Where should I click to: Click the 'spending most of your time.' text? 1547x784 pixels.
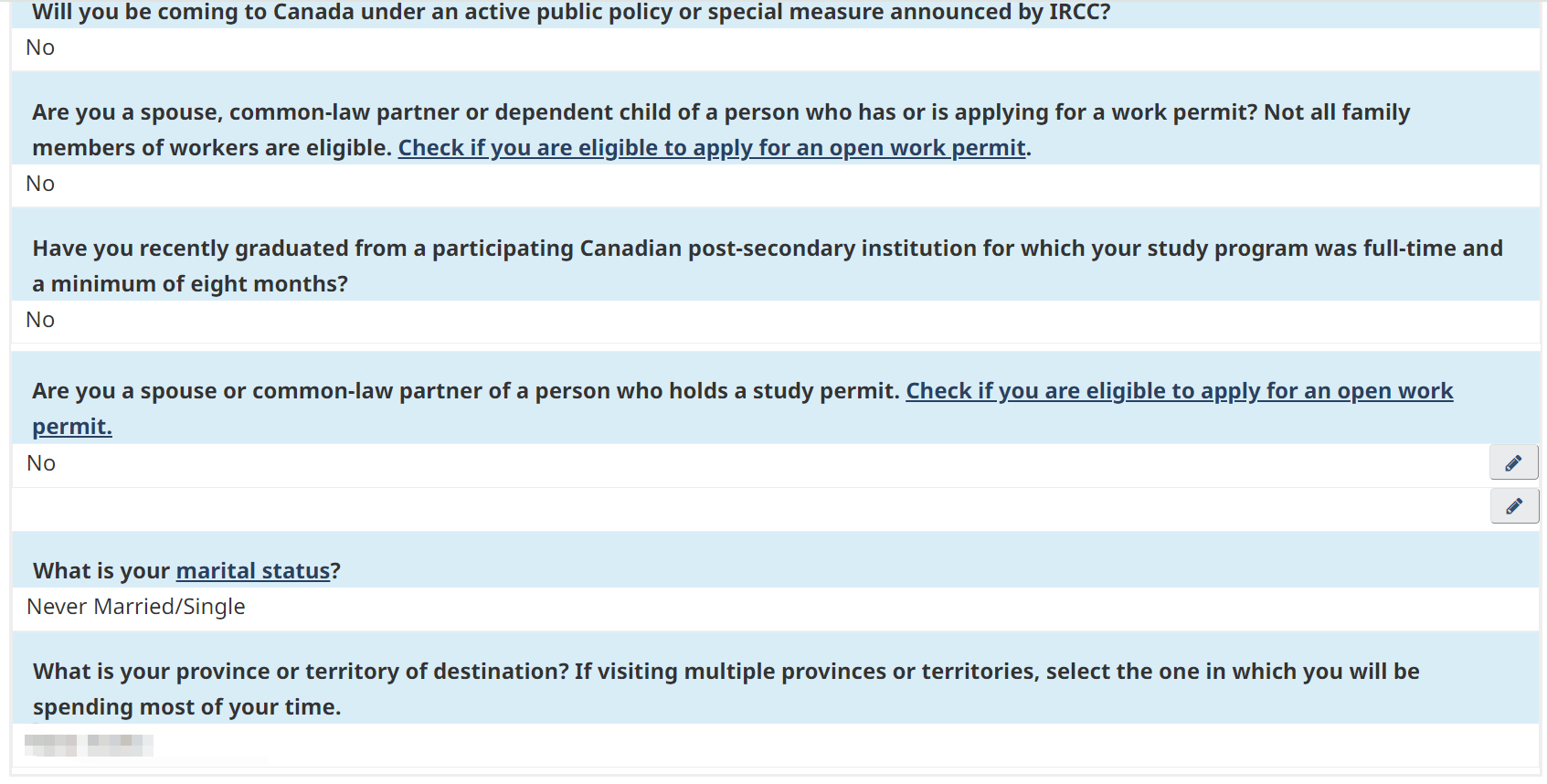click(186, 707)
